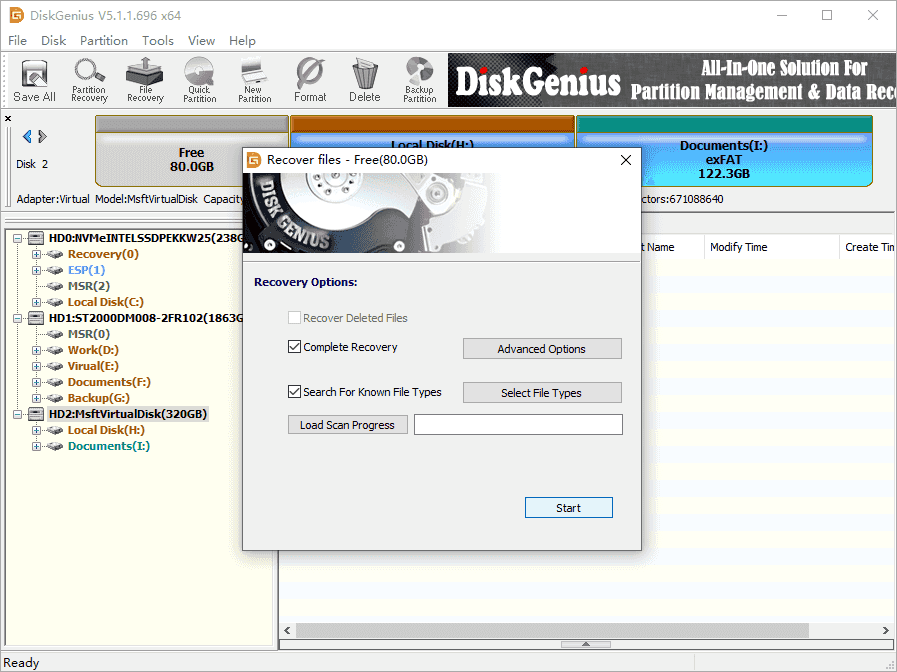Click the scan progress file path field
Image resolution: width=897 pixels, height=672 pixels.
518,425
